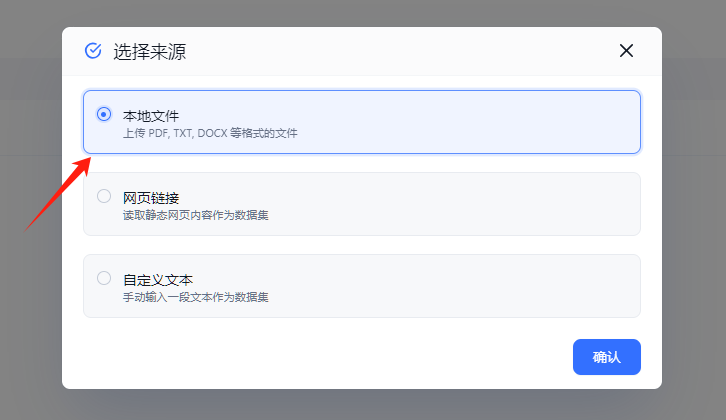Select the 本地文件 radio button
This screenshot has height=420, width=726.
tap(104, 114)
